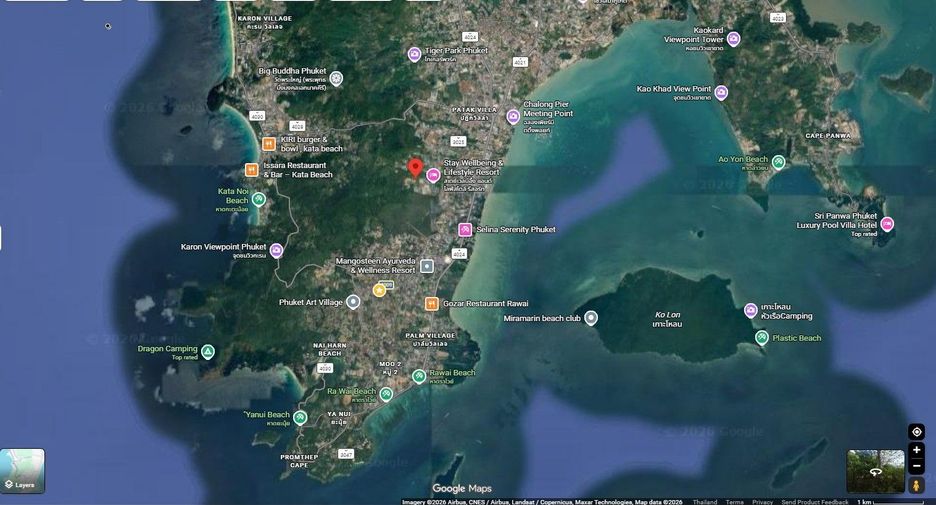The height and width of the screenshot is (505, 936).
Task: Select the Ko Lon camping marker
Action: pos(751,310)
